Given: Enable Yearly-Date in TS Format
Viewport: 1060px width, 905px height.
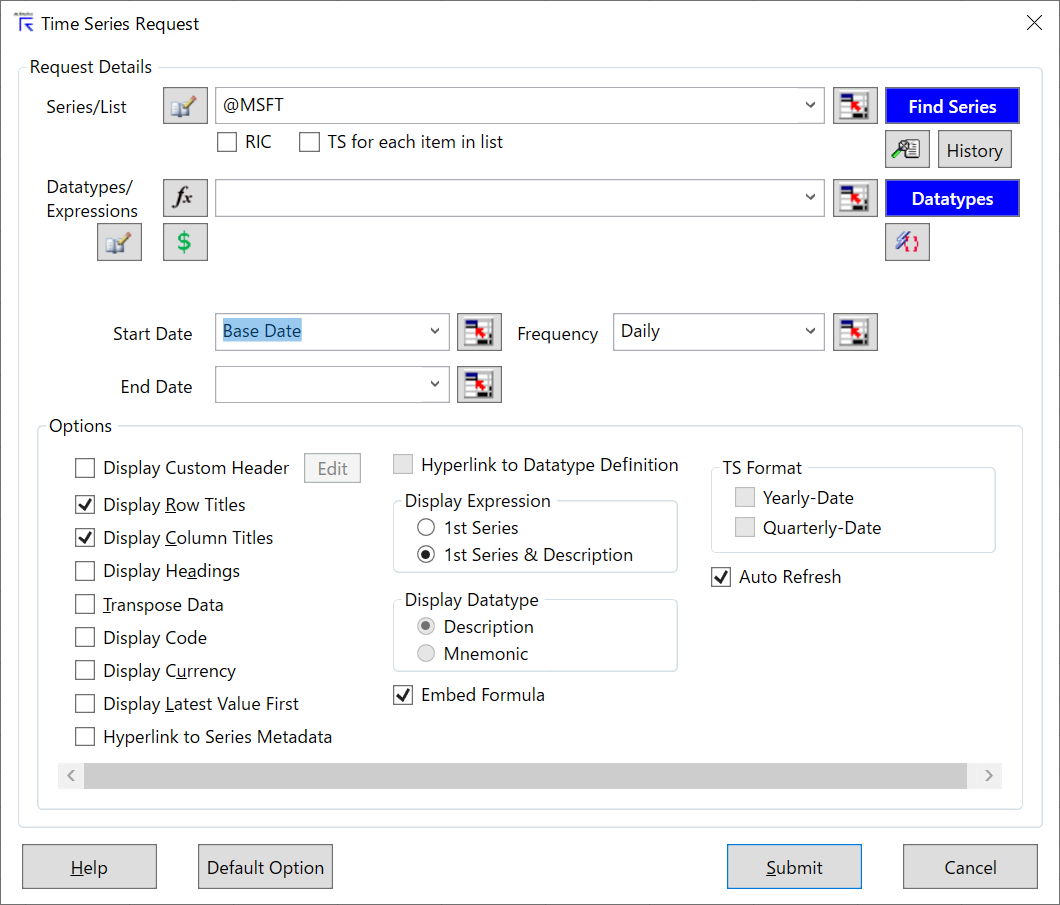Looking at the screenshot, I should [x=744, y=497].
